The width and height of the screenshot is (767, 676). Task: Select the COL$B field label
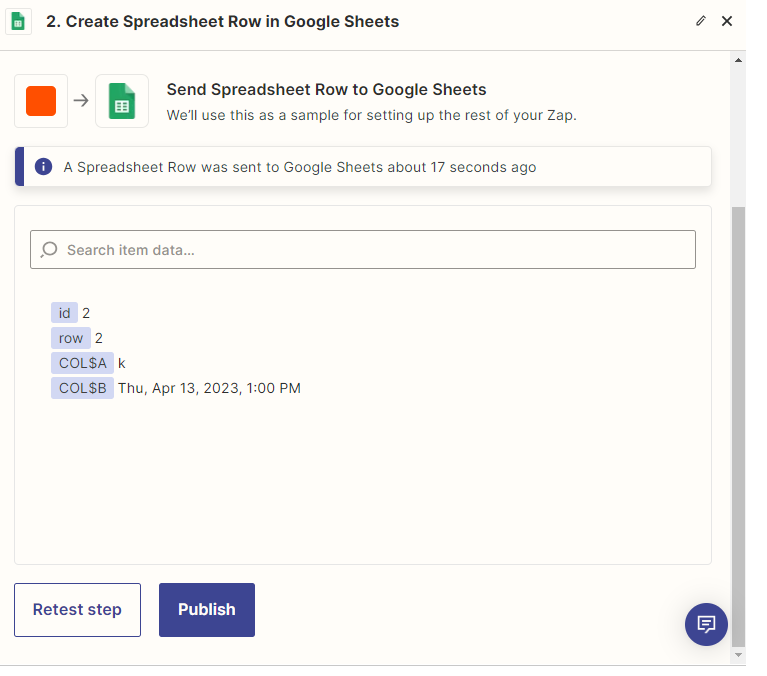coord(82,388)
